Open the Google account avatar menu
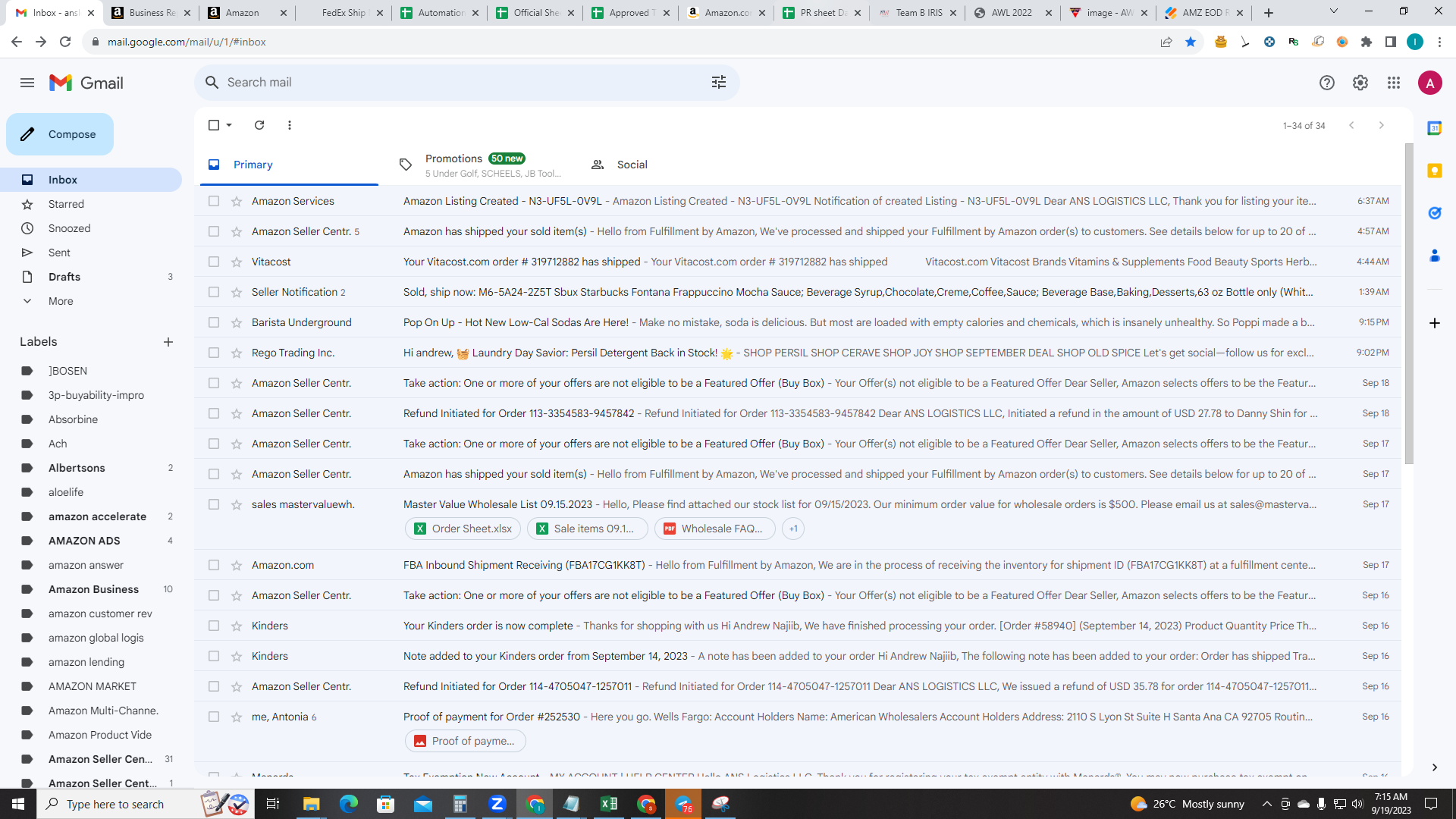The width and height of the screenshot is (1456, 819). tap(1430, 83)
